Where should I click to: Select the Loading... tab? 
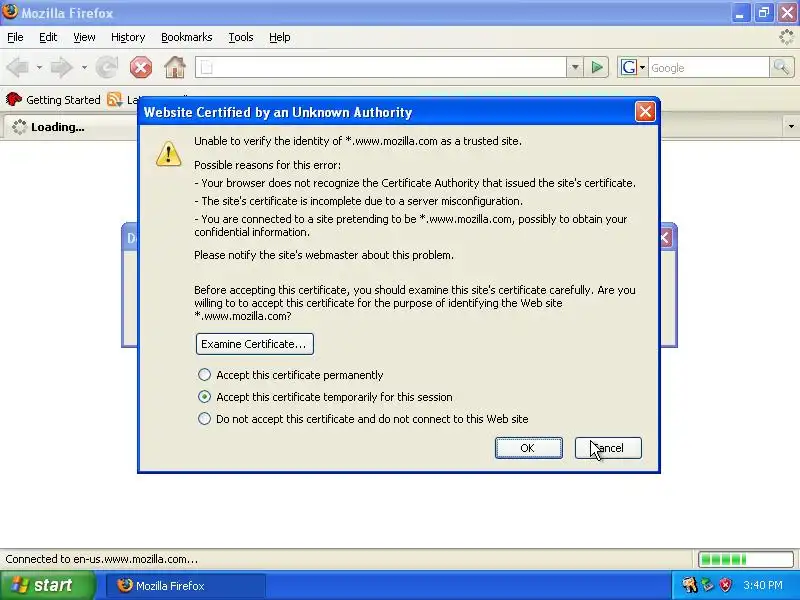click(70, 127)
